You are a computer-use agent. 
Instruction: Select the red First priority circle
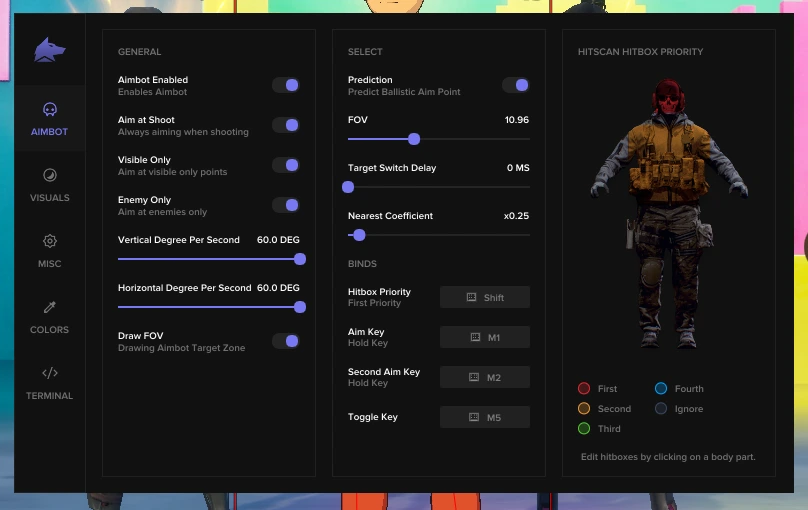[584, 388]
